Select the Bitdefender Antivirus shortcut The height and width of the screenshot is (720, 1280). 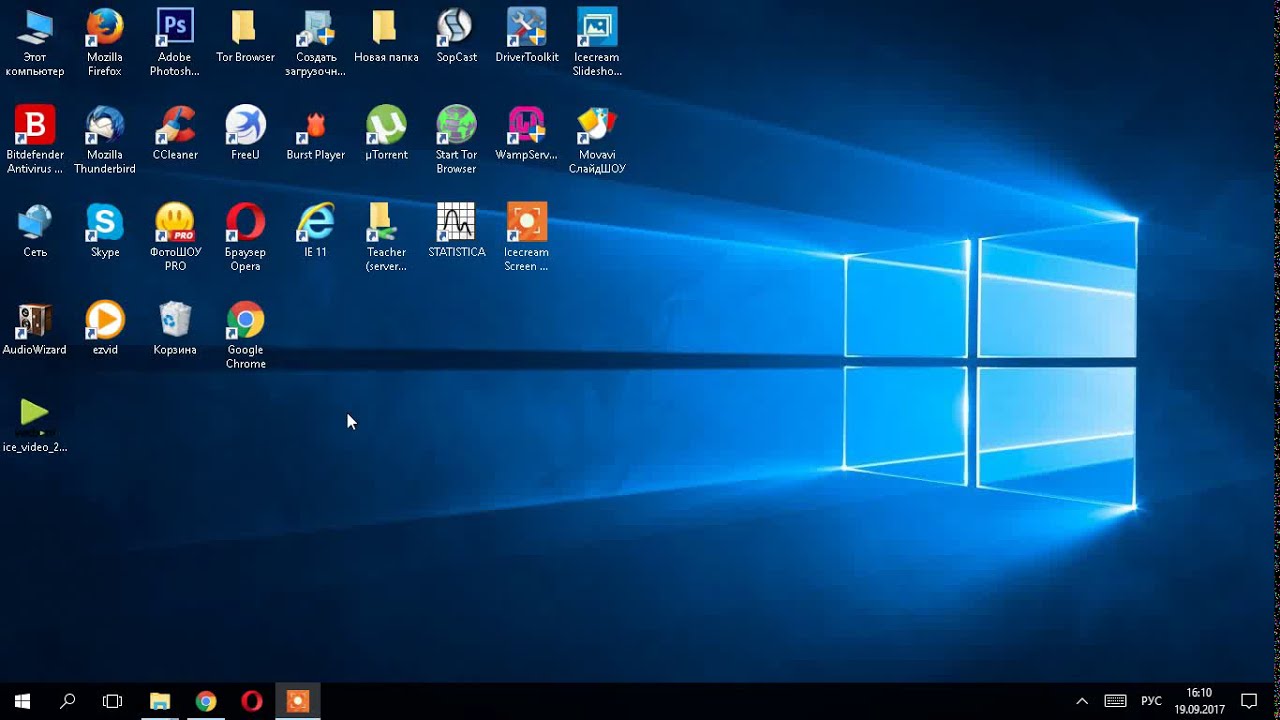click(35, 140)
